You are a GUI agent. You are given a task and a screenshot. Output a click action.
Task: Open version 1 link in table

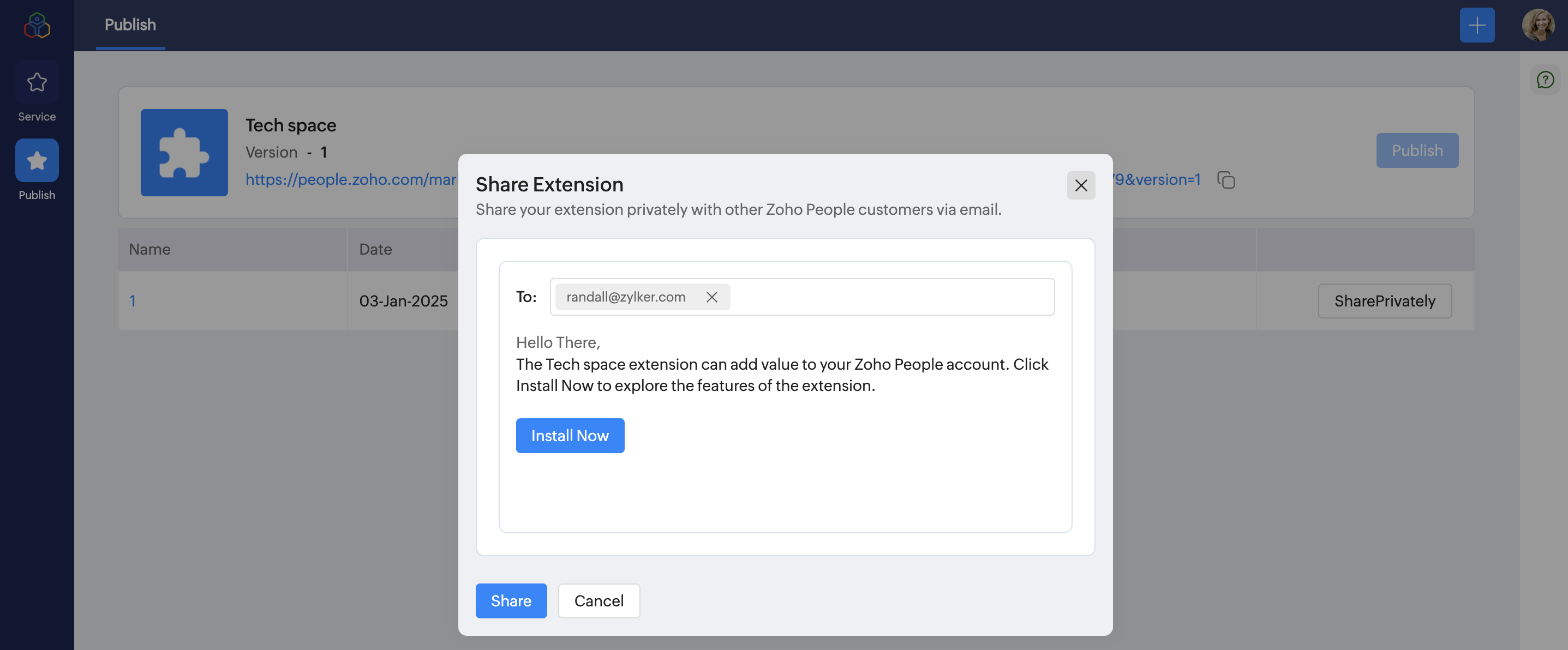pyautogui.click(x=133, y=300)
